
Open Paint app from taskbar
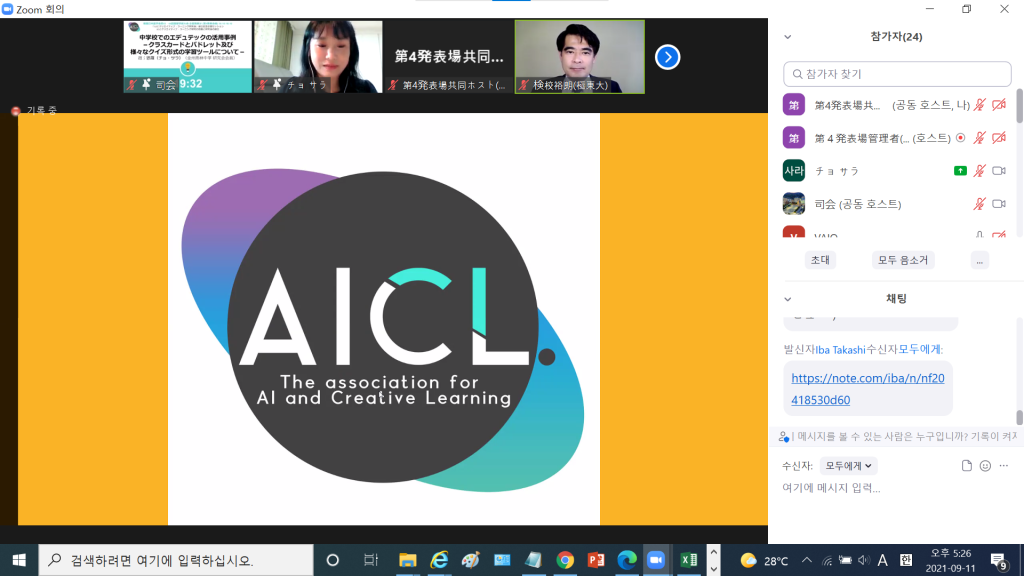470,560
